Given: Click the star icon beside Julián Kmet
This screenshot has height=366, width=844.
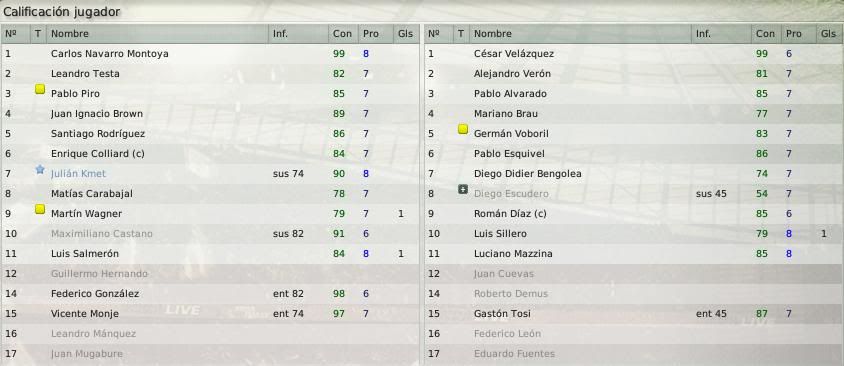Looking at the screenshot, I should 40,170.
